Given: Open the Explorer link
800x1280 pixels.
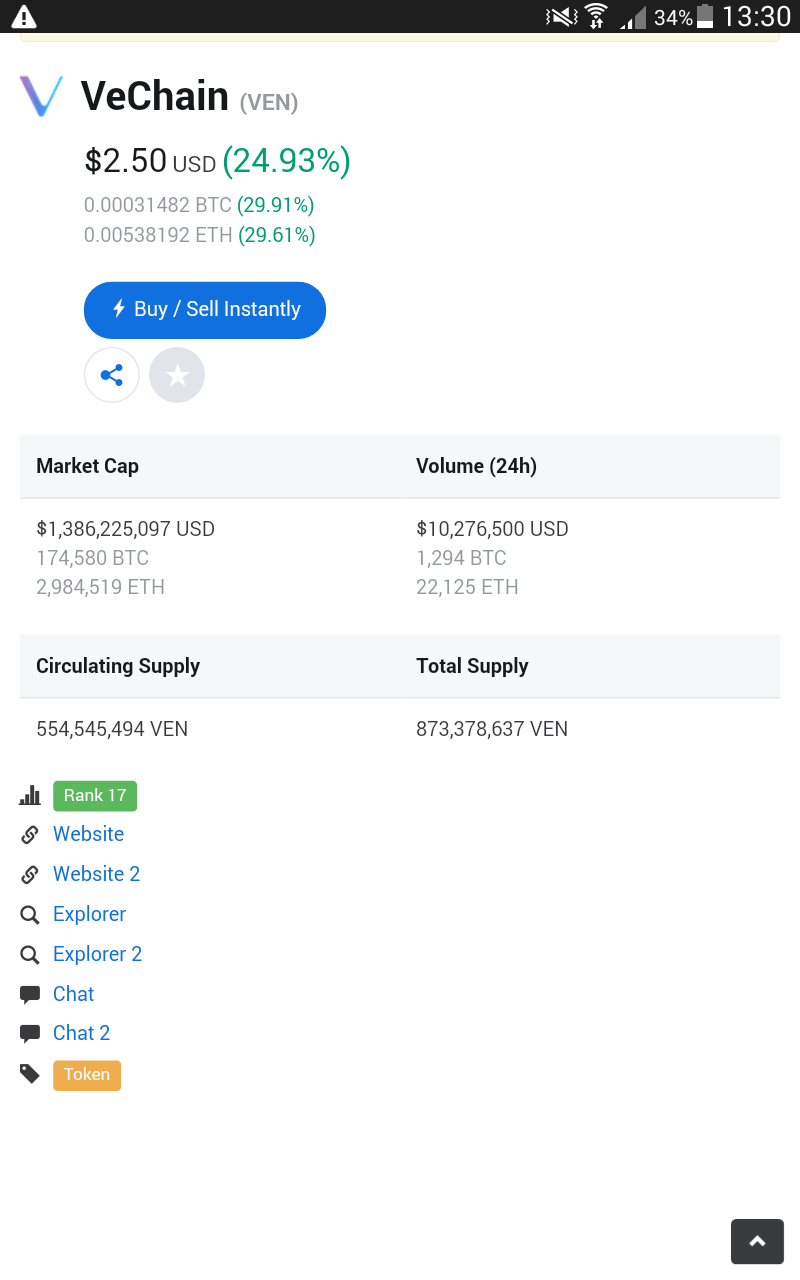Looking at the screenshot, I should (90, 914).
